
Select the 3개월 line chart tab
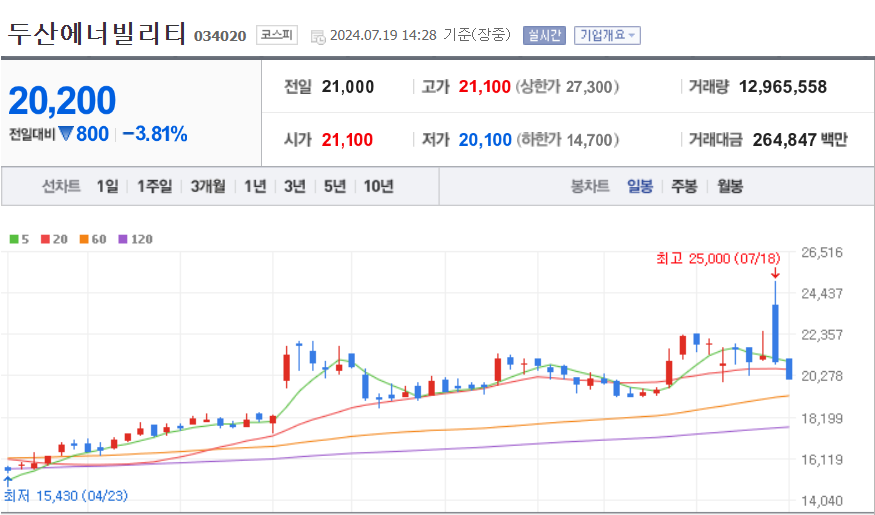pos(208,186)
